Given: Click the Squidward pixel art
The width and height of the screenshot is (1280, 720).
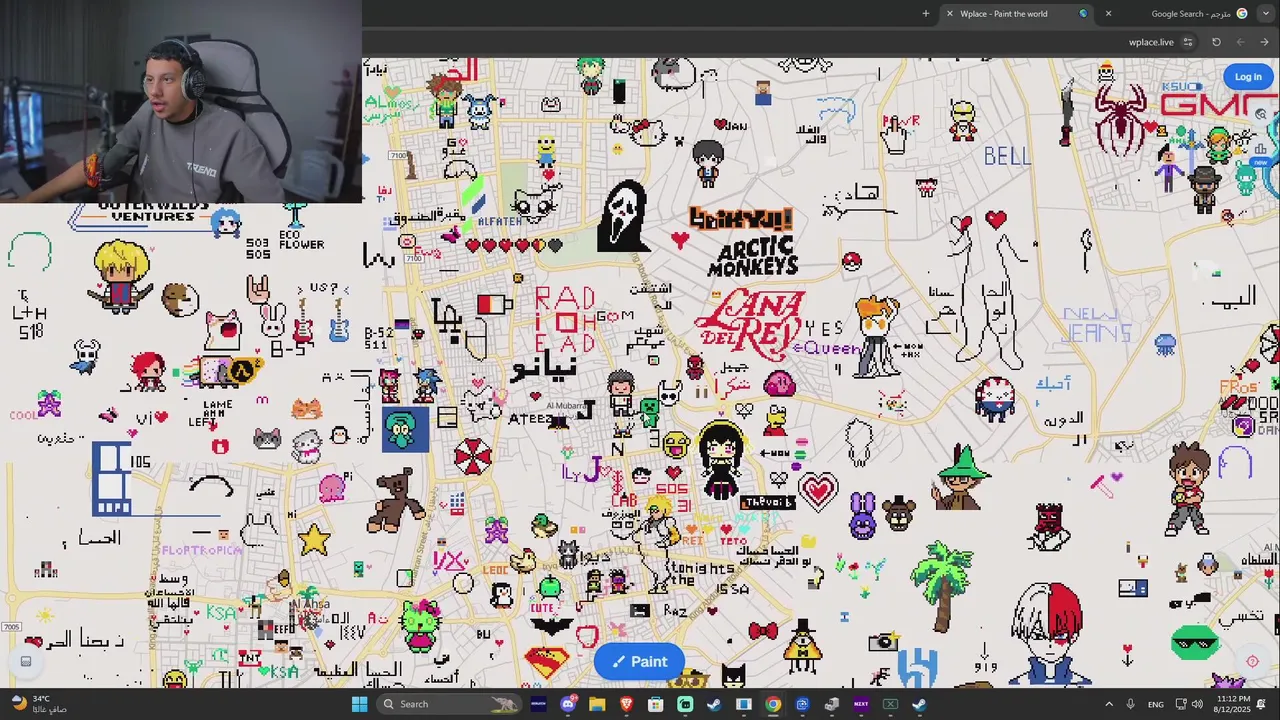Looking at the screenshot, I should coord(405,429).
